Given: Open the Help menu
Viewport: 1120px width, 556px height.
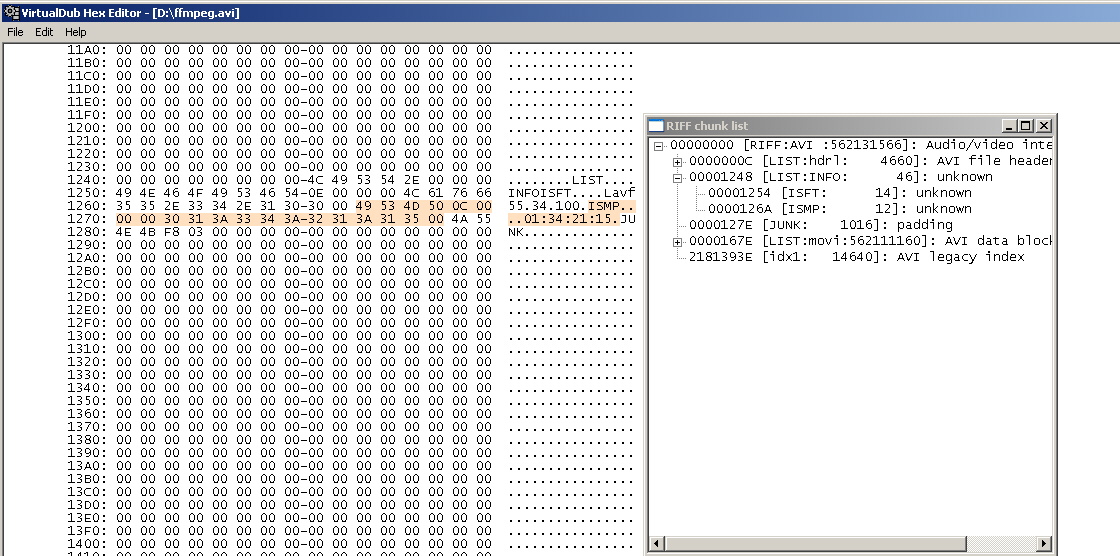Looking at the screenshot, I should click(76, 32).
